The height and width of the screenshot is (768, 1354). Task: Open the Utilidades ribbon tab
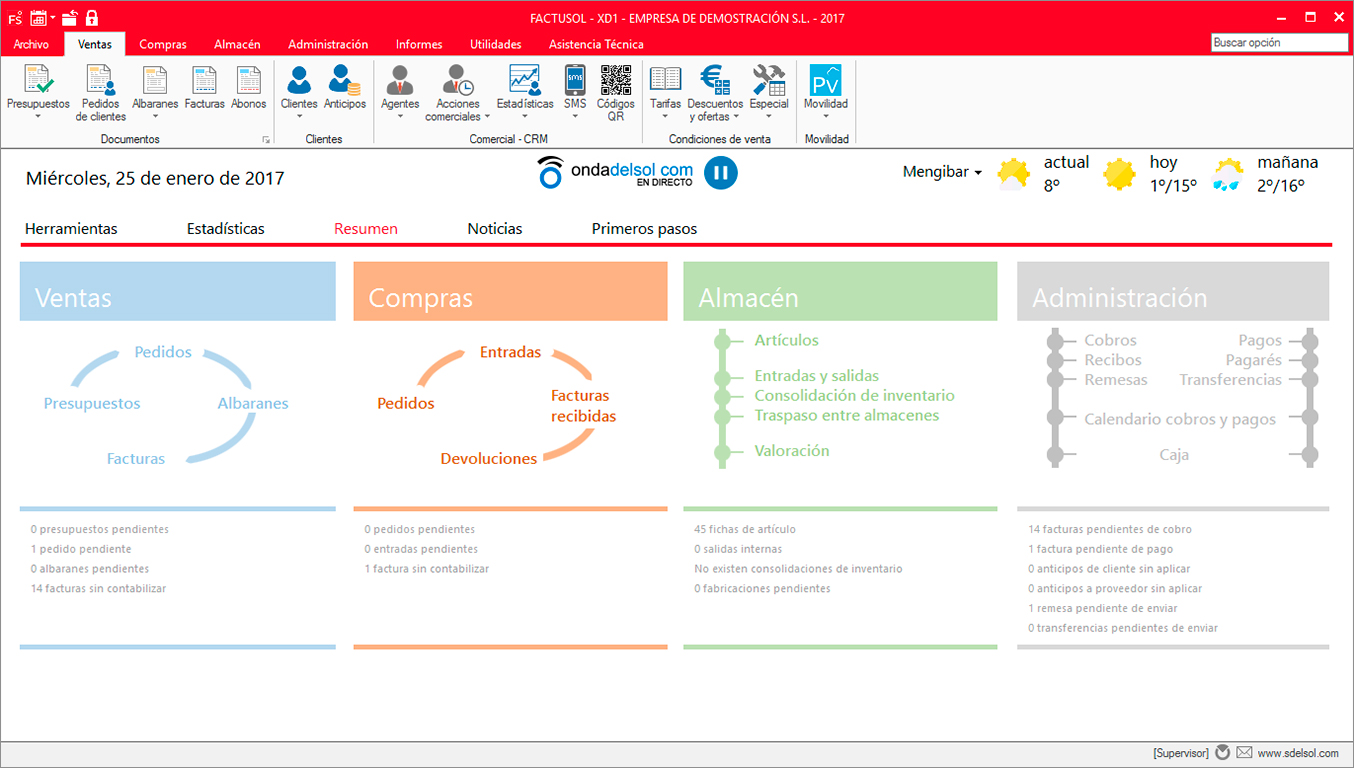[496, 44]
